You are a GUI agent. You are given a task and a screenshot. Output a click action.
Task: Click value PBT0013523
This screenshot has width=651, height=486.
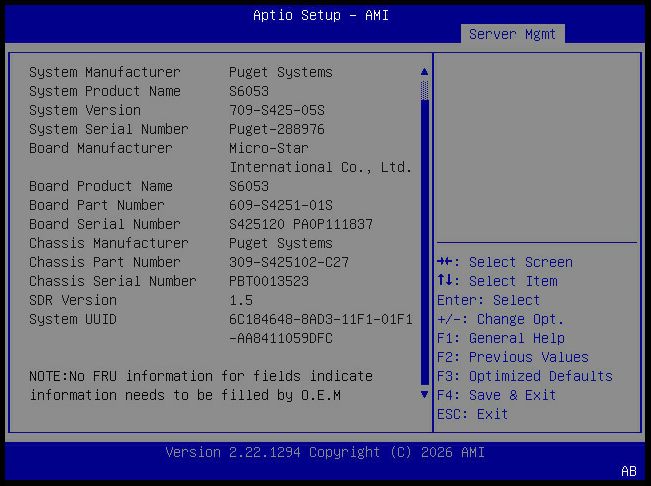tap(269, 281)
